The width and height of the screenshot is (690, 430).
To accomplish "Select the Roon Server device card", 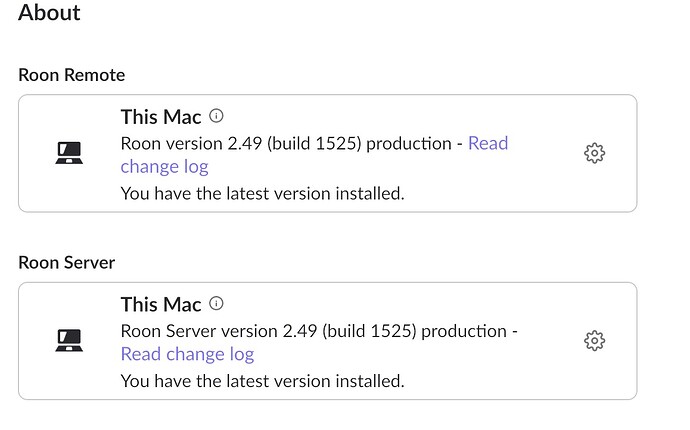I will (x=328, y=341).
